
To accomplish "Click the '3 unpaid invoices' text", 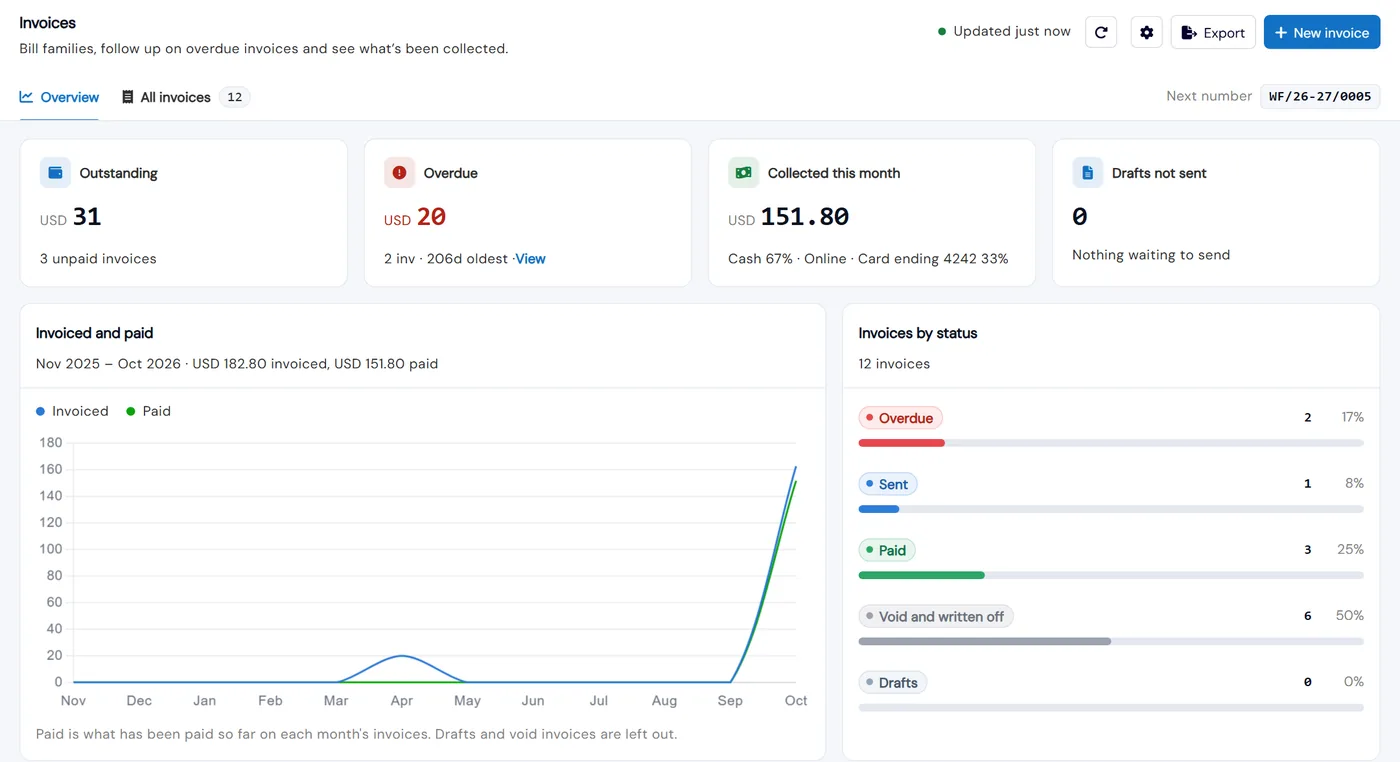I will click(x=98, y=259).
